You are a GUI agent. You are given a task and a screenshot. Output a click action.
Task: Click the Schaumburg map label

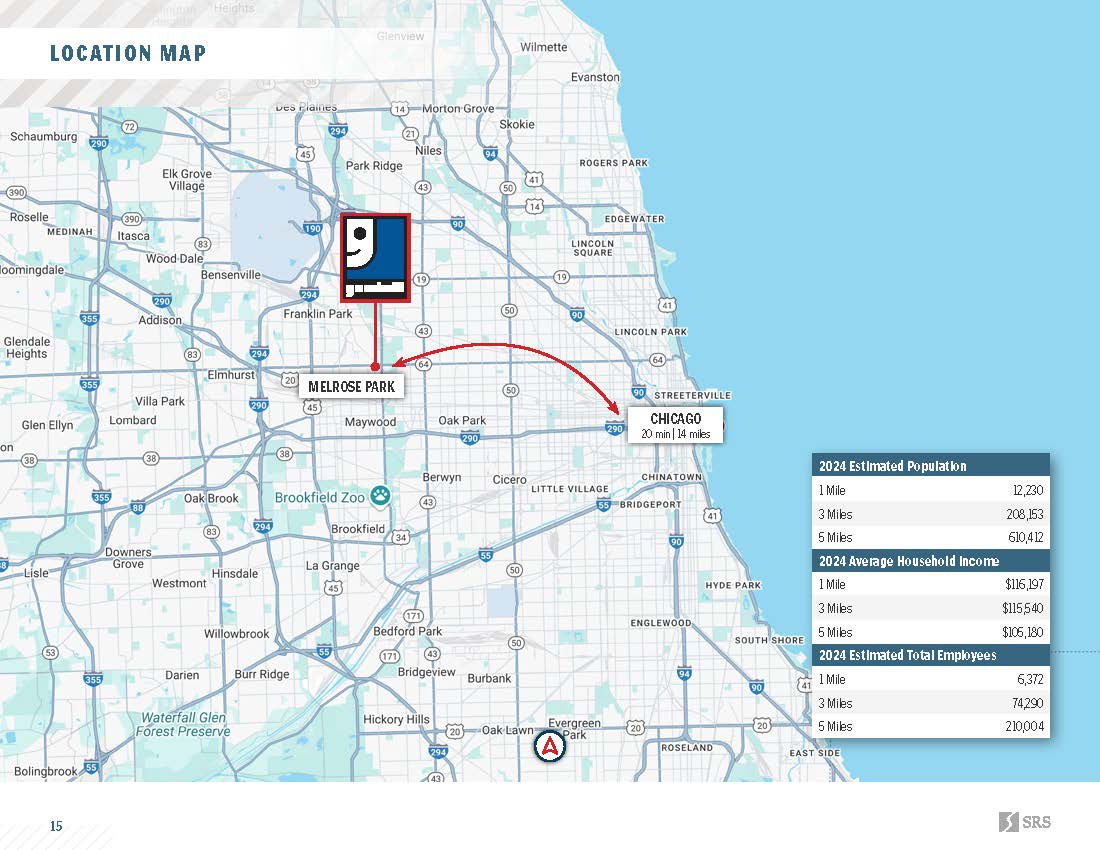pyautogui.click(x=43, y=136)
